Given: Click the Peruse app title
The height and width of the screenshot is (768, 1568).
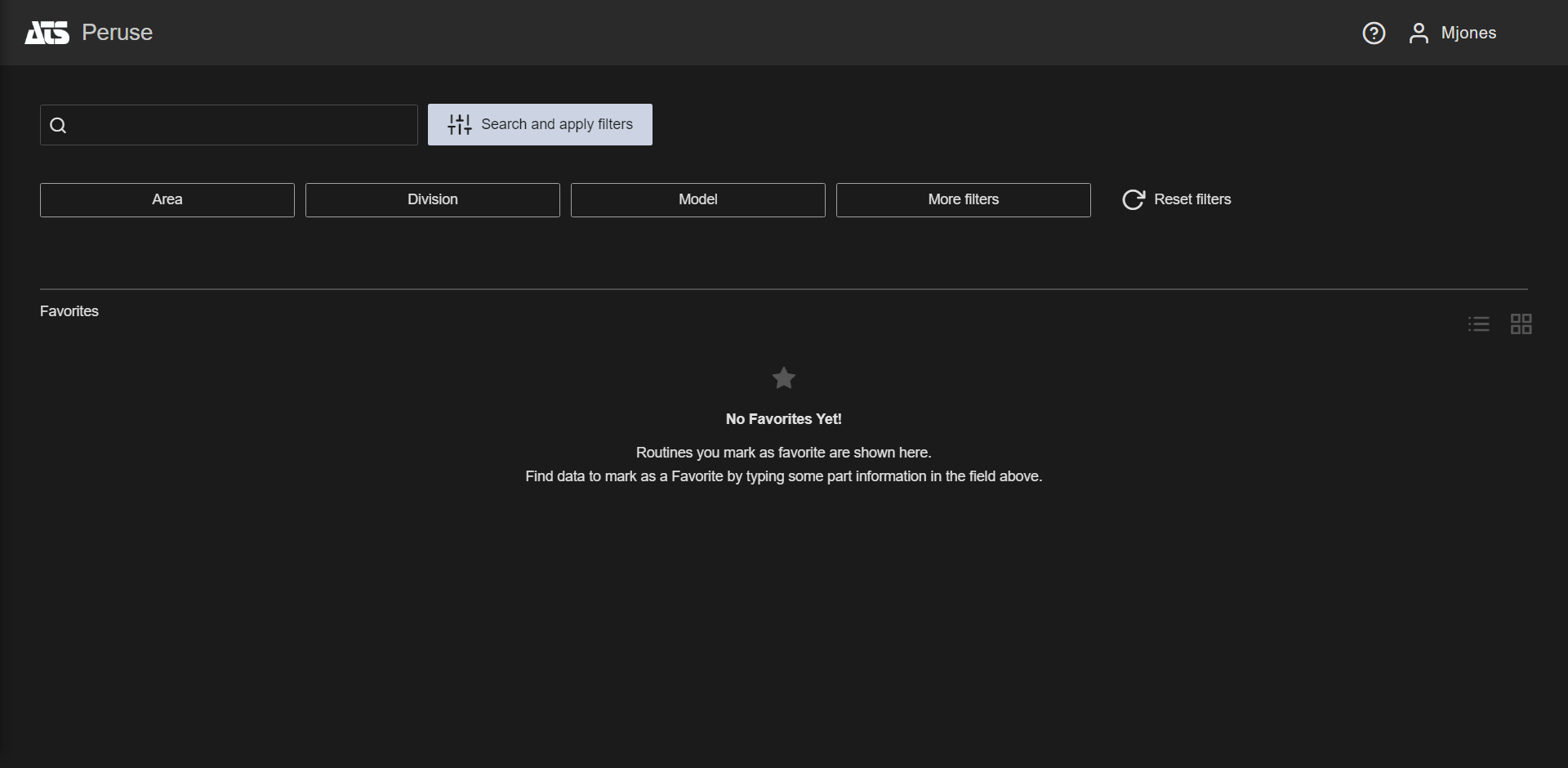Looking at the screenshot, I should (x=117, y=33).
